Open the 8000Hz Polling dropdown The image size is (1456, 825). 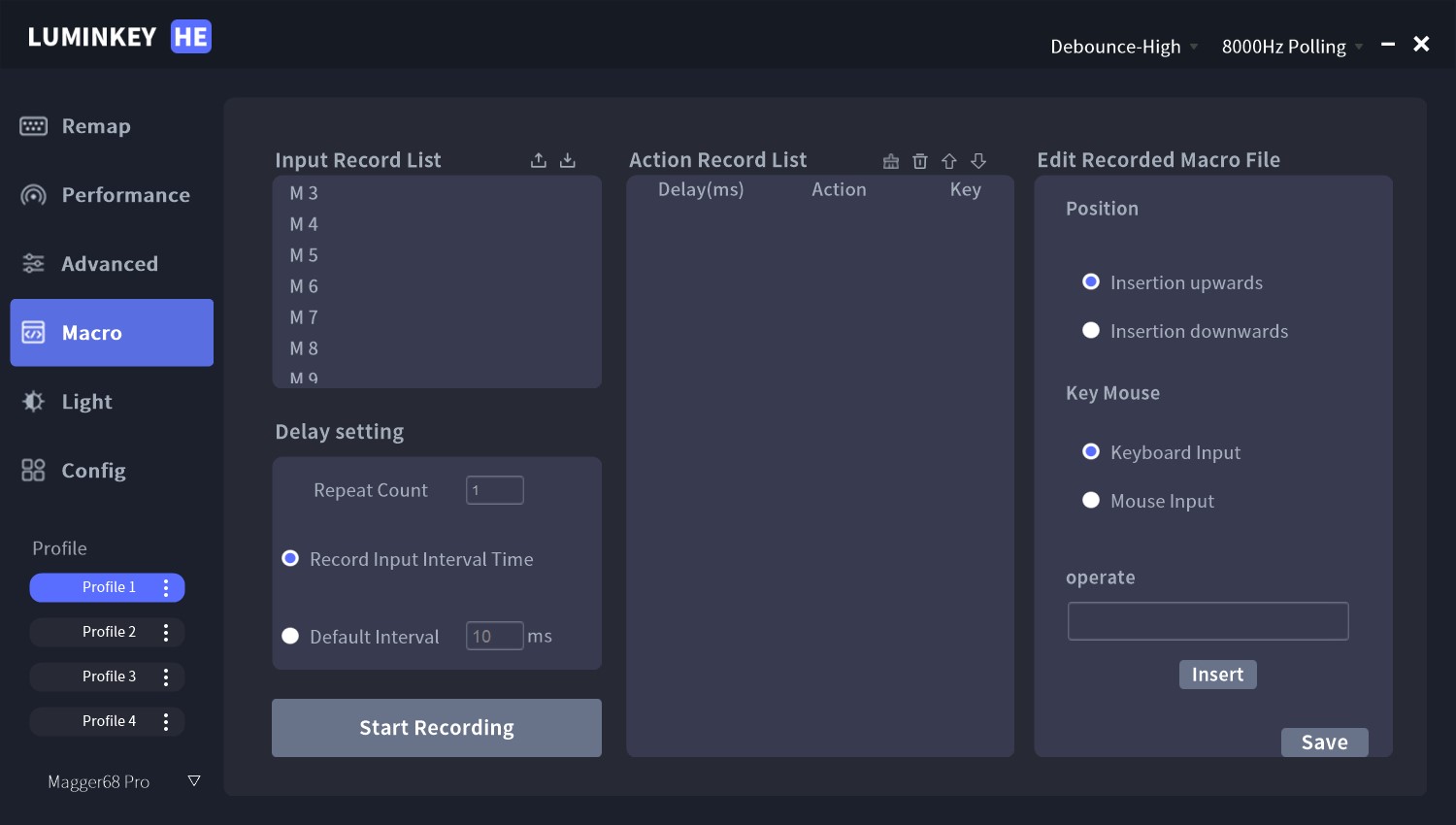(x=1292, y=47)
